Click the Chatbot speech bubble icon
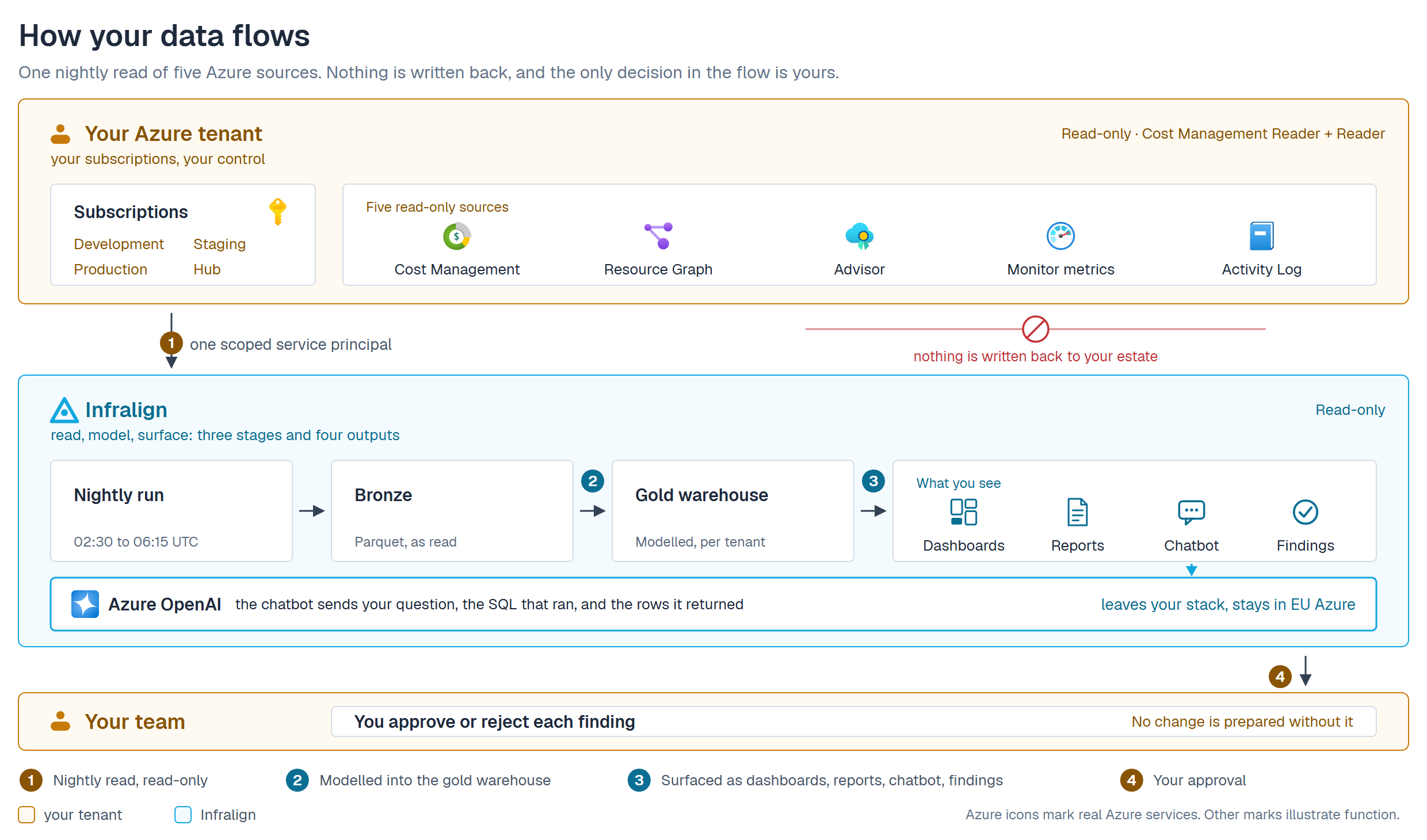 coord(1192,512)
